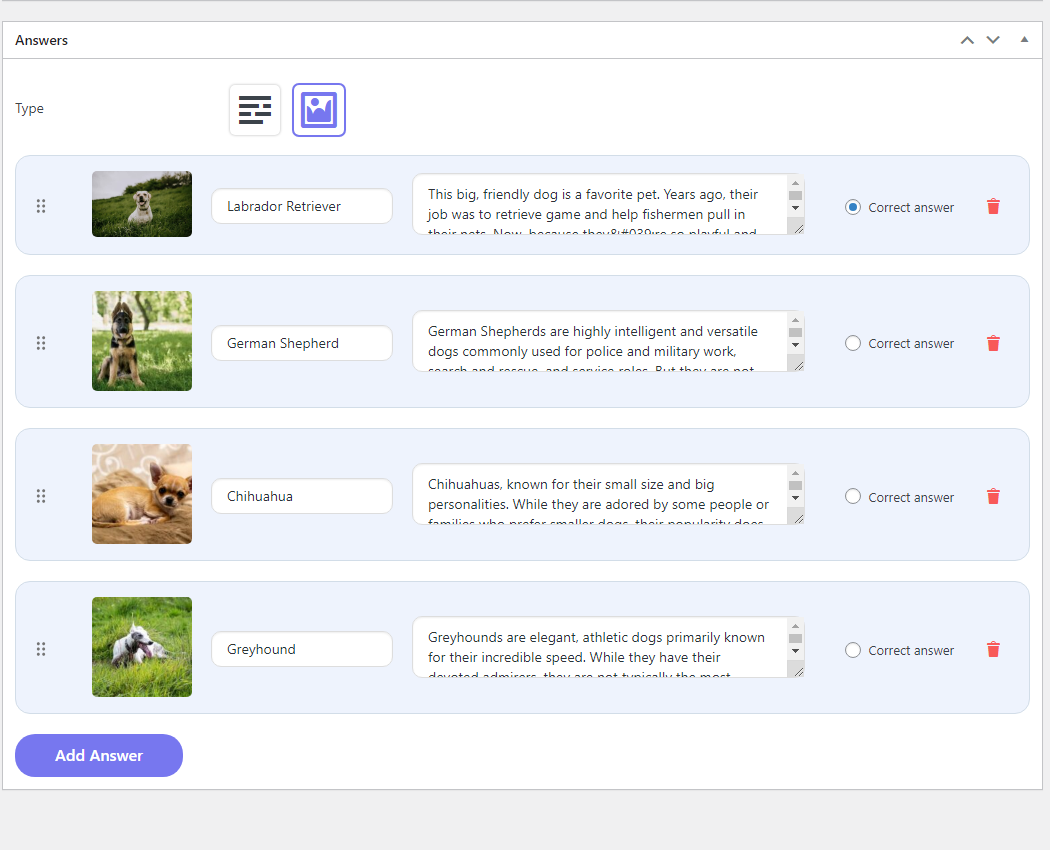
Task: Click the drag handle for Greyhound row
Action: click(41, 649)
